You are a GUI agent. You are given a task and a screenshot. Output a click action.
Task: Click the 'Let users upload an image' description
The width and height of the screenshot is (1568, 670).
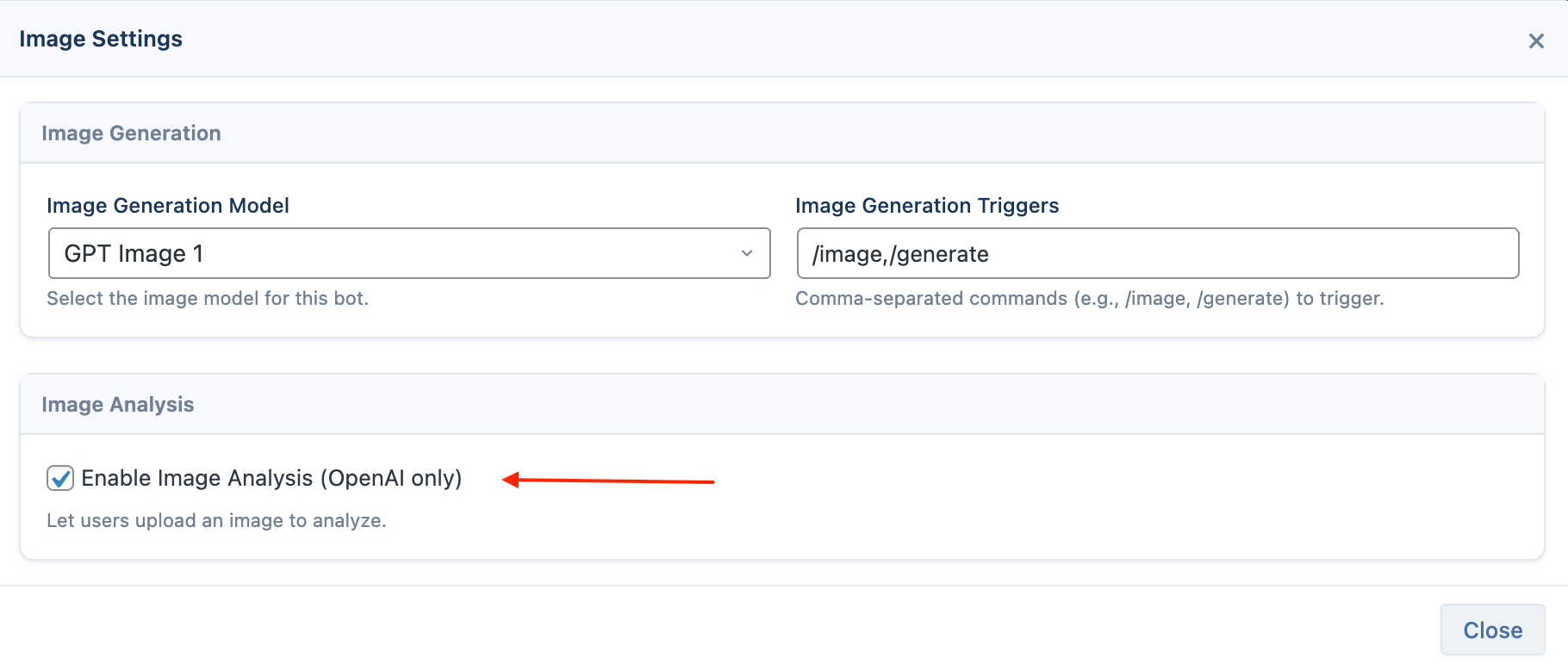click(x=216, y=520)
